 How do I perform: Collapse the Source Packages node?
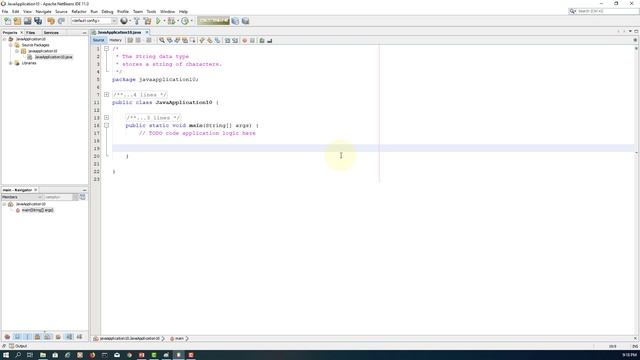(x=11, y=45)
